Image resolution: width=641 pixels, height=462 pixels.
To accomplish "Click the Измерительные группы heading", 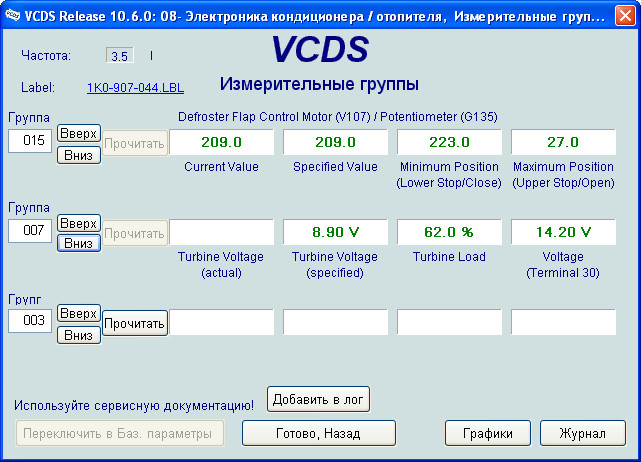I will pyautogui.click(x=319, y=84).
